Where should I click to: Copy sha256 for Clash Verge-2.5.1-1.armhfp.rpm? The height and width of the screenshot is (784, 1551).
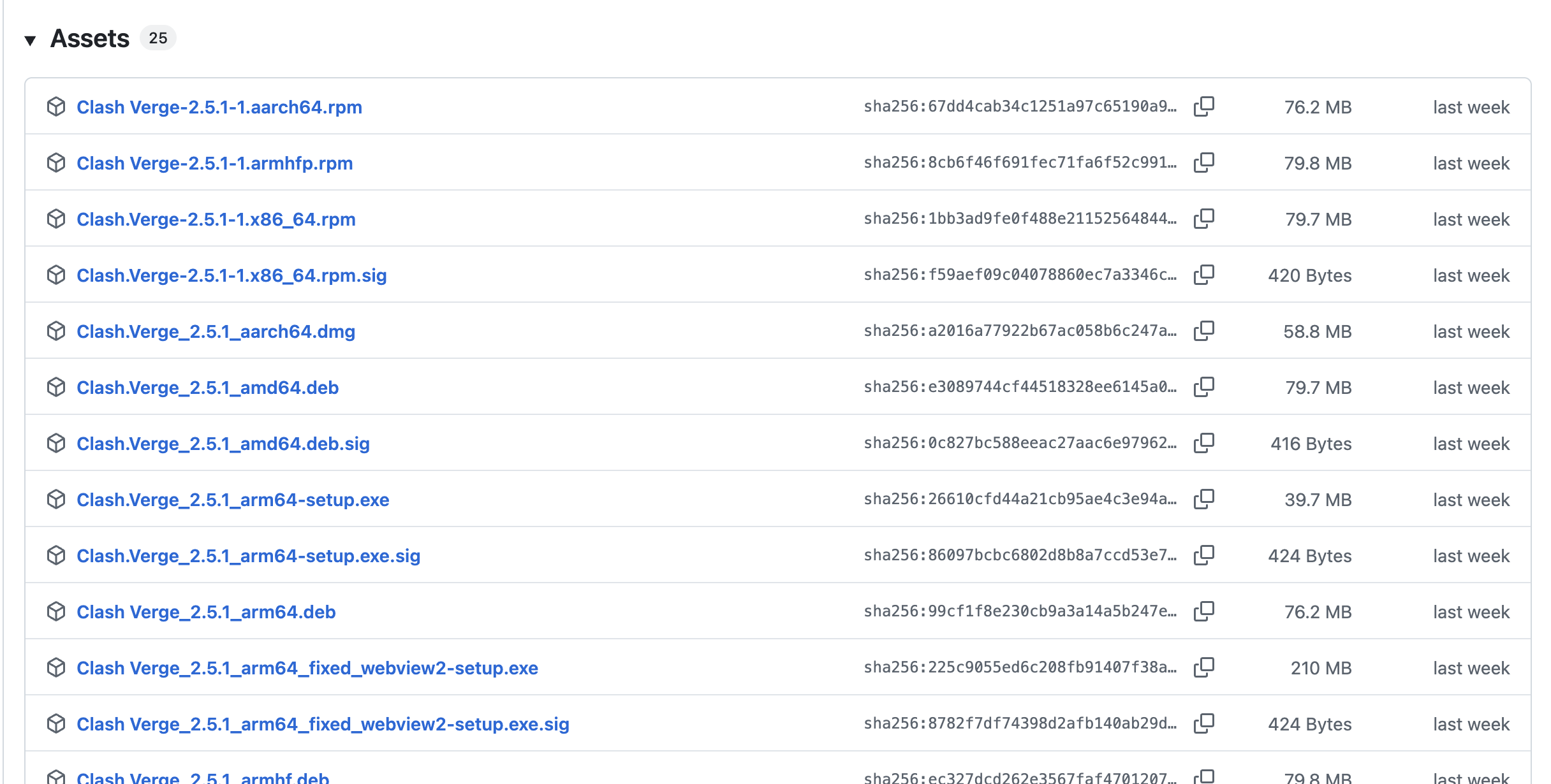[x=1204, y=163]
